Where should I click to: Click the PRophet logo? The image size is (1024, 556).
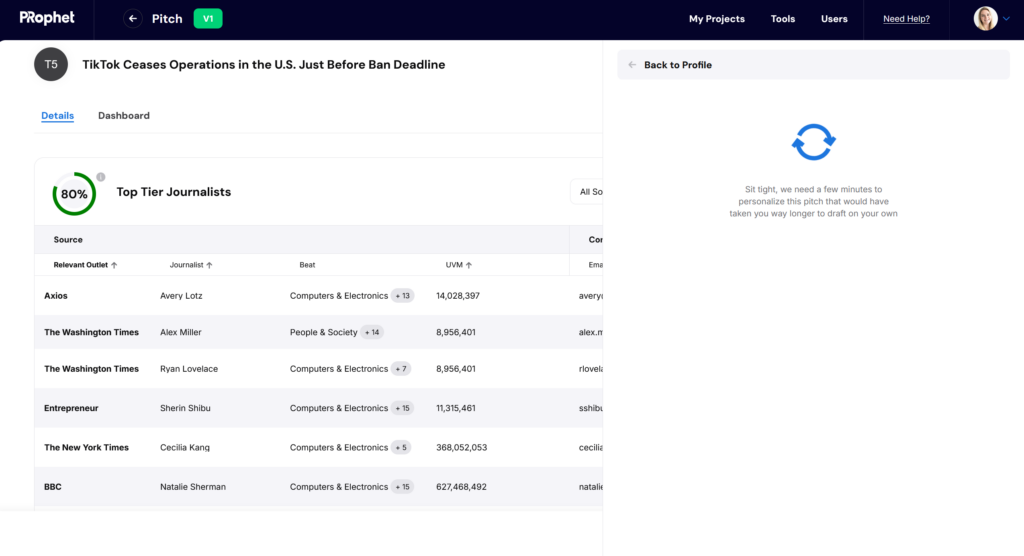tap(47, 18)
